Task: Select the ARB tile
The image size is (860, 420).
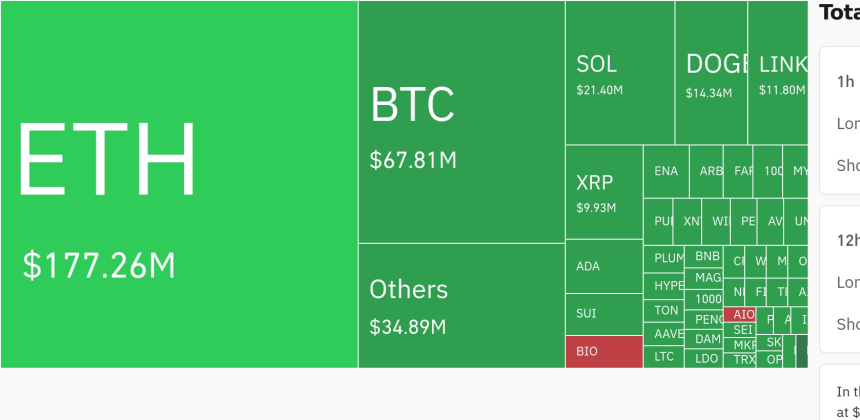Action: click(710, 171)
